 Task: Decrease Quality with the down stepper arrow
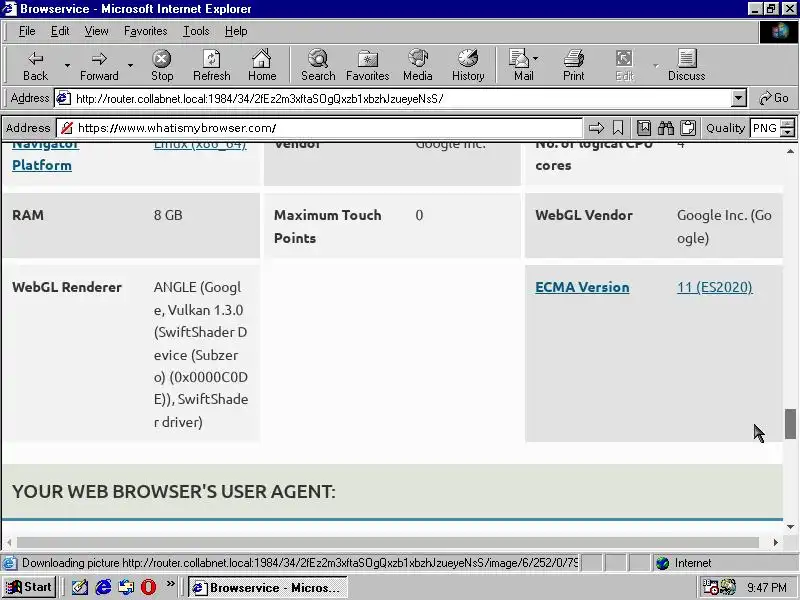pyautogui.click(x=788, y=132)
